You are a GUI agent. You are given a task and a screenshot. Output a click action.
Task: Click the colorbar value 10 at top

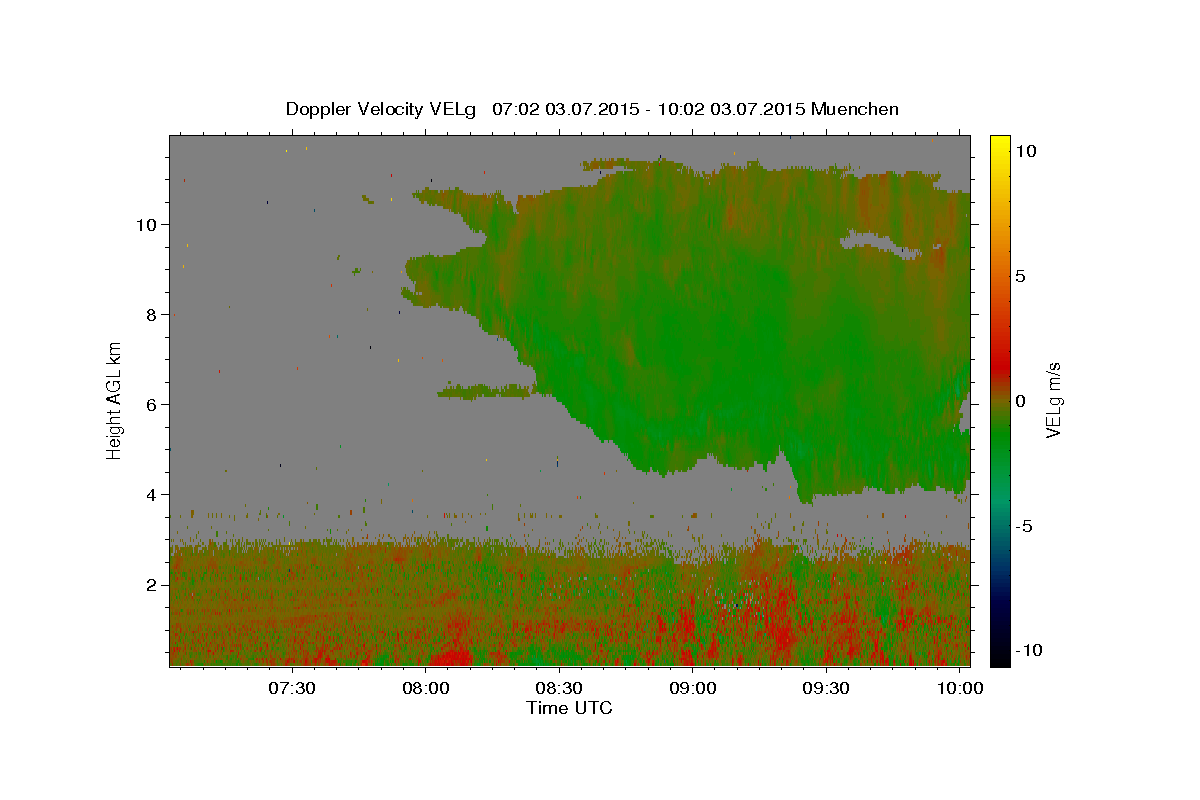pyautogui.click(x=1026, y=150)
